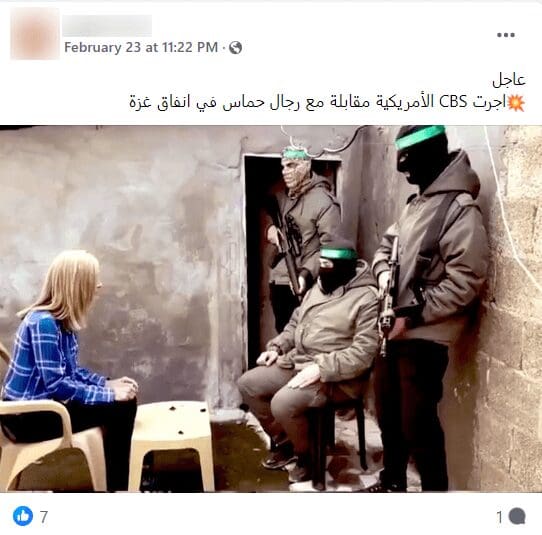View who reacted via the count 7

[x=44, y=517]
